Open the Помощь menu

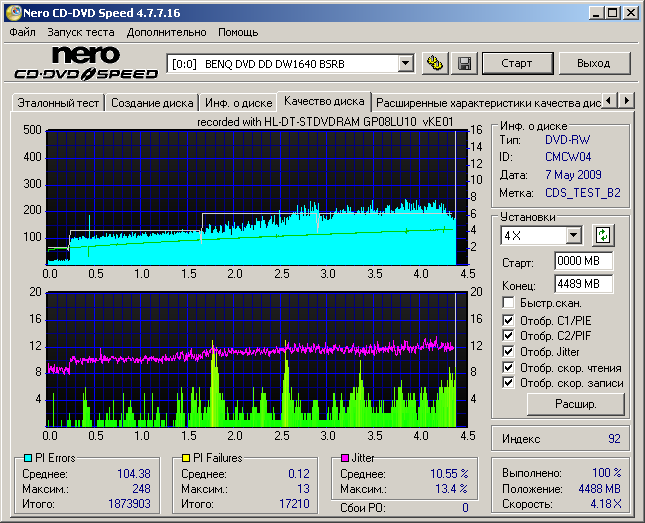tap(238, 32)
